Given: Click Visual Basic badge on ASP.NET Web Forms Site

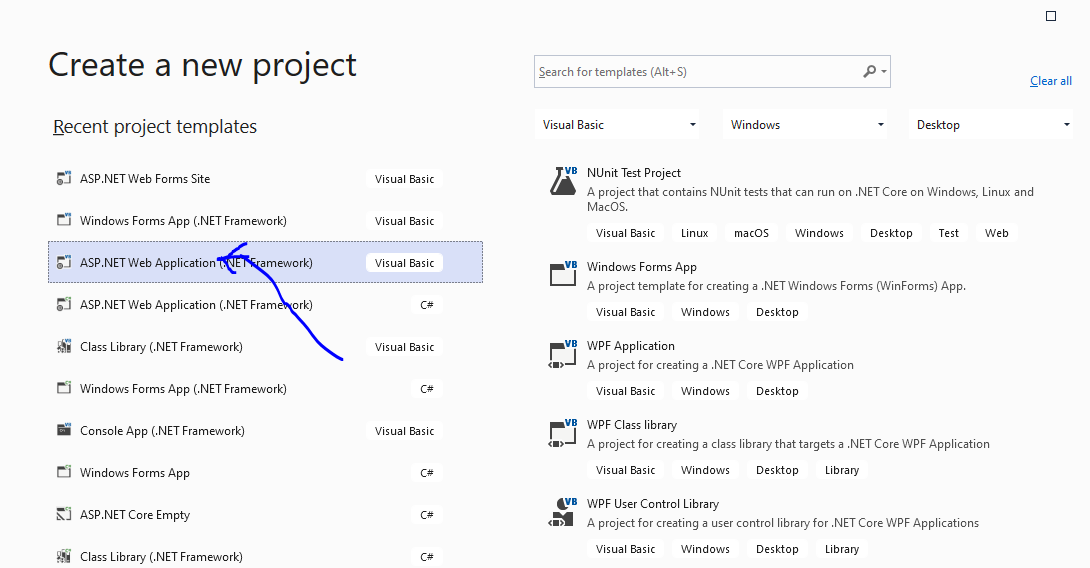Looking at the screenshot, I should pyautogui.click(x=405, y=179).
